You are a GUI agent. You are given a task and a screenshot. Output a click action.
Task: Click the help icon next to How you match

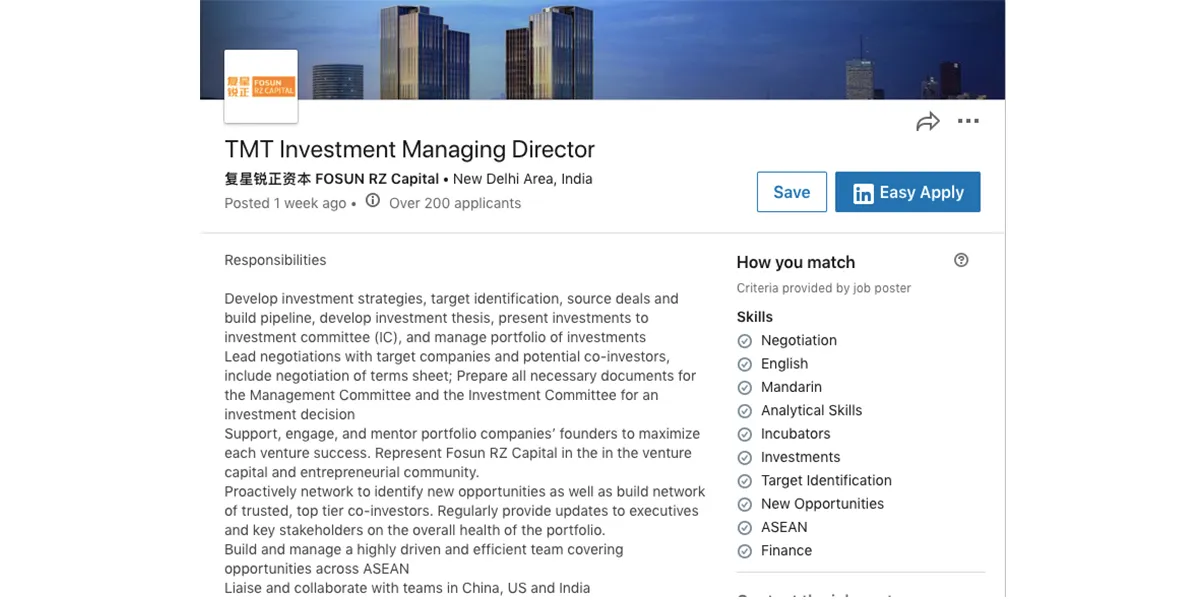coord(961,260)
